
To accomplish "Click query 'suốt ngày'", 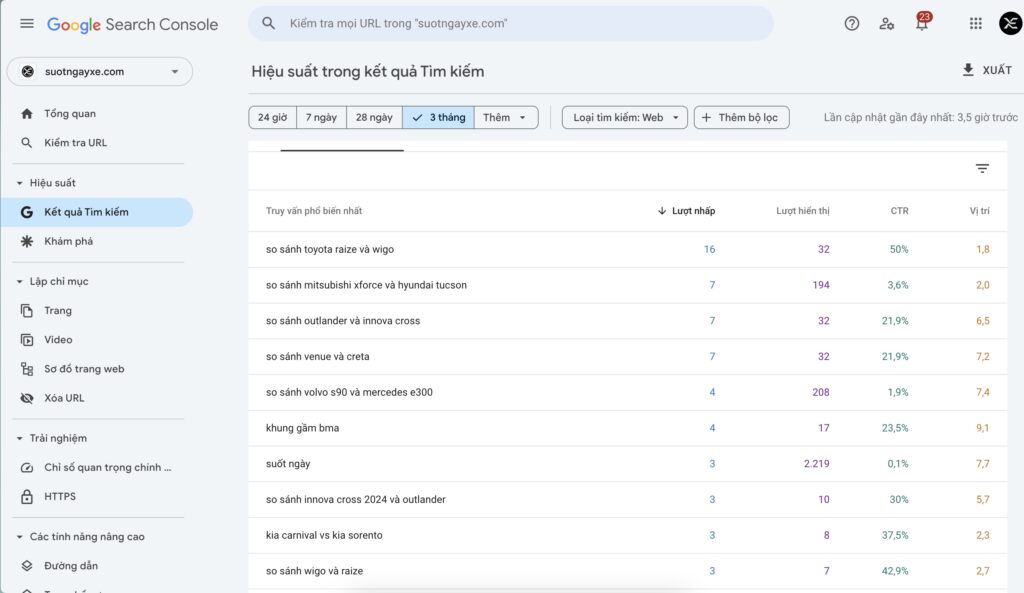I will click(288, 464).
